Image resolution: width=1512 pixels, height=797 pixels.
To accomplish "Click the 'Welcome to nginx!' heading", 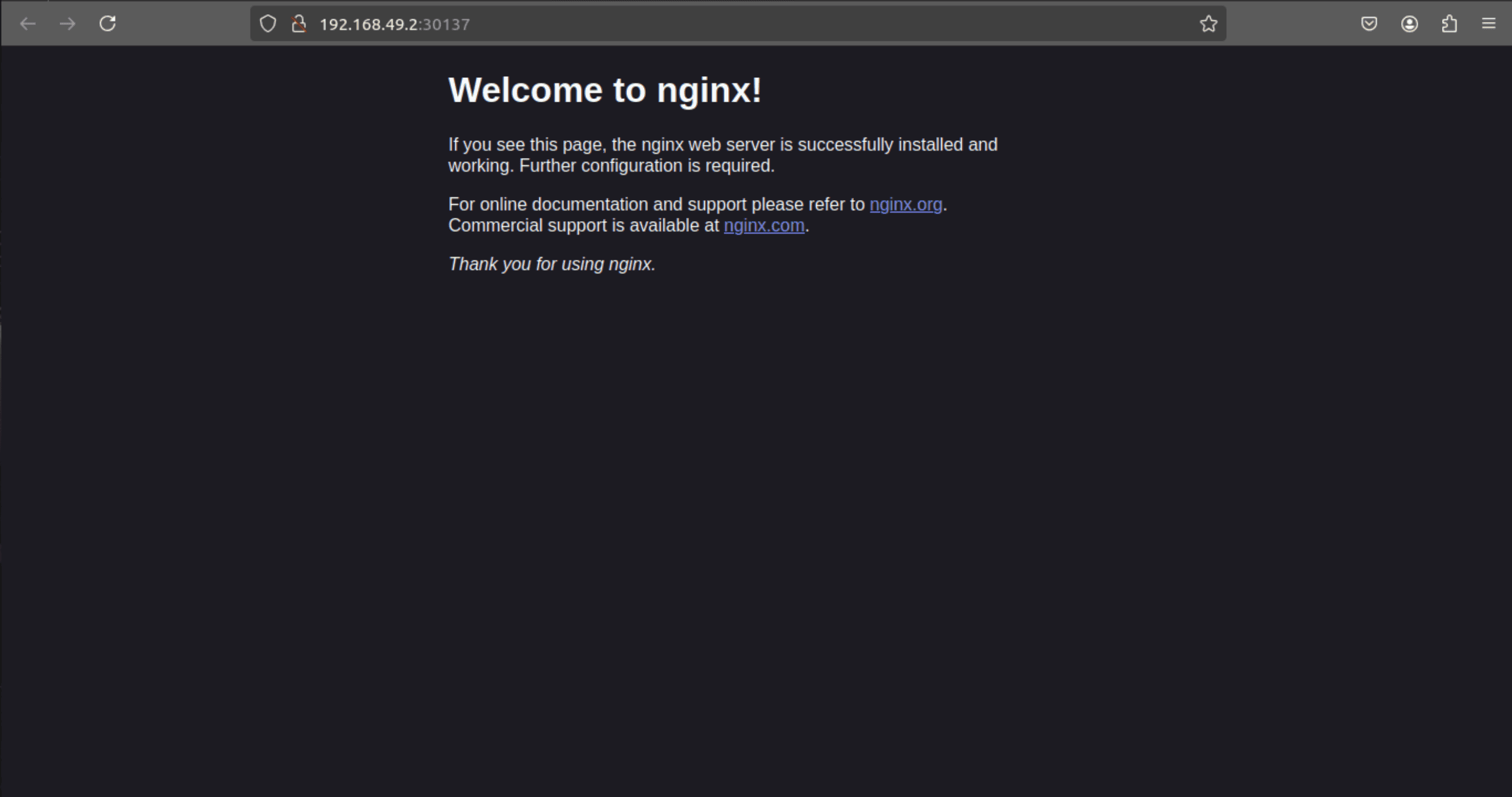I will click(x=605, y=90).
